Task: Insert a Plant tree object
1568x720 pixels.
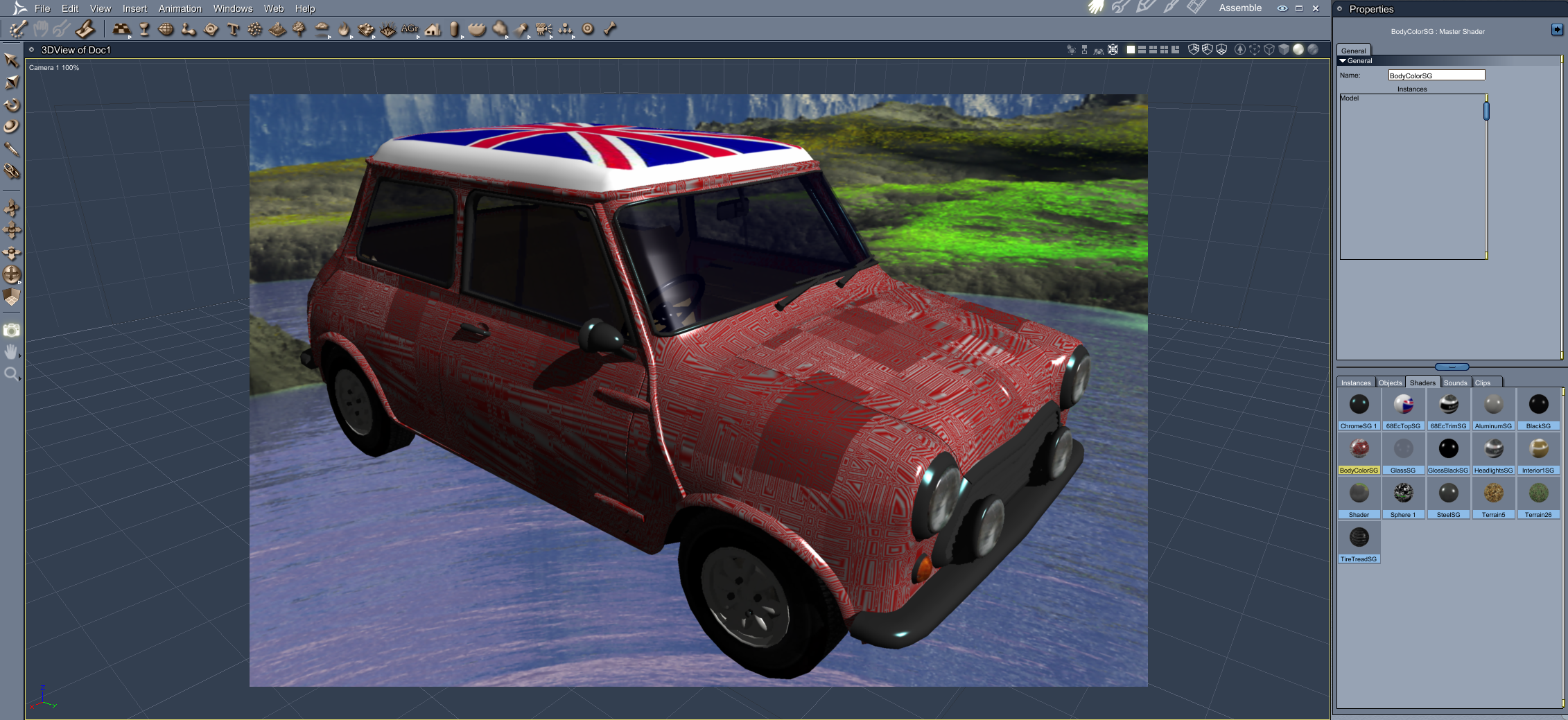Action: 299,29
